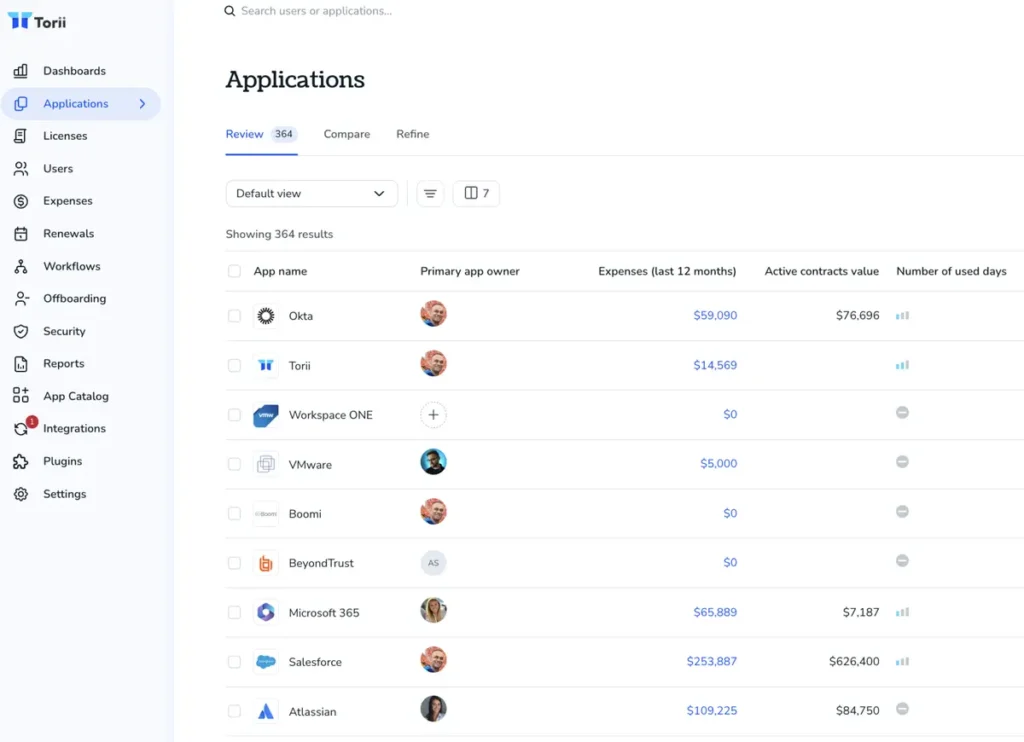Open the Plugins section
This screenshot has width=1024, height=742.
pyautogui.click(x=62, y=461)
